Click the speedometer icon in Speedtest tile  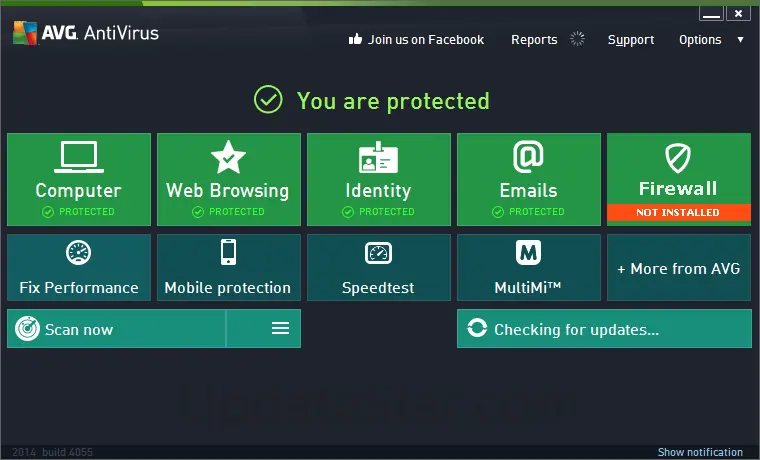378,253
